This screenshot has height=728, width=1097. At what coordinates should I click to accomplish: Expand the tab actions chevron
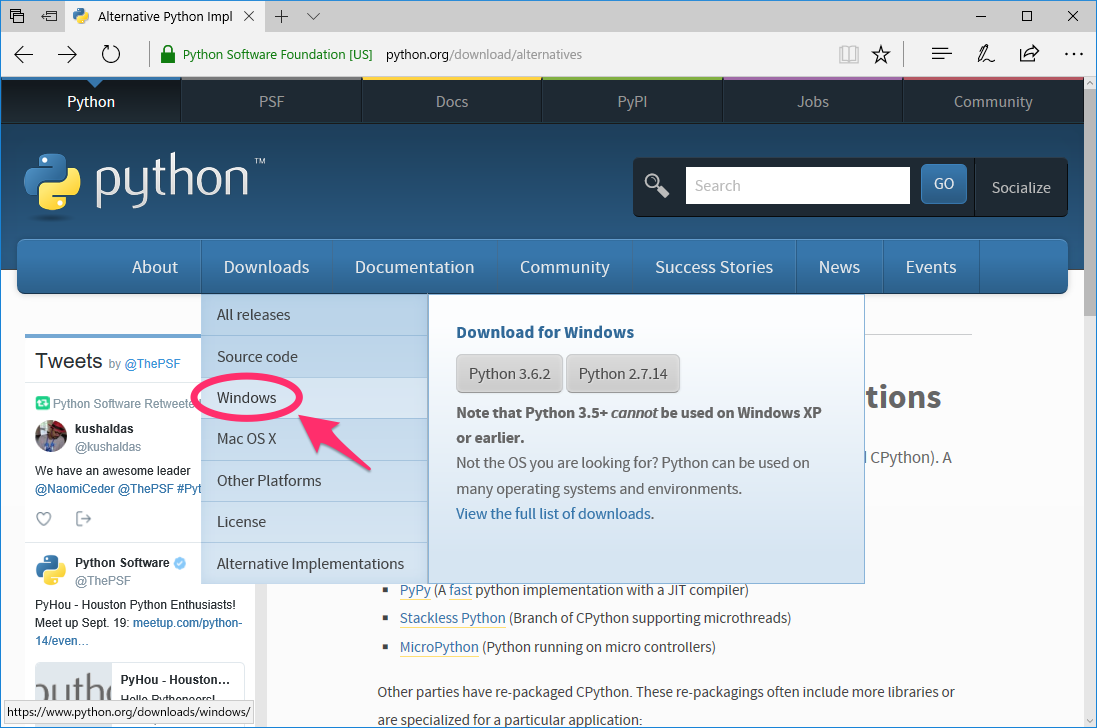click(x=313, y=16)
